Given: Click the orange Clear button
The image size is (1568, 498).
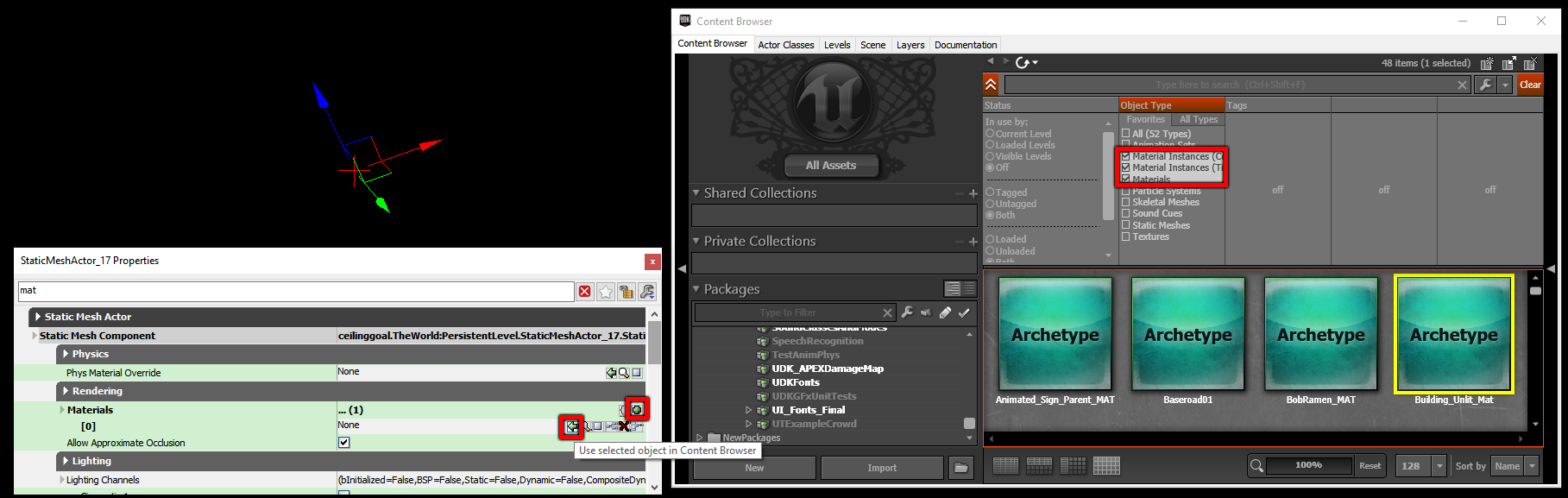Looking at the screenshot, I should pyautogui.click(x=1530, y=85).
